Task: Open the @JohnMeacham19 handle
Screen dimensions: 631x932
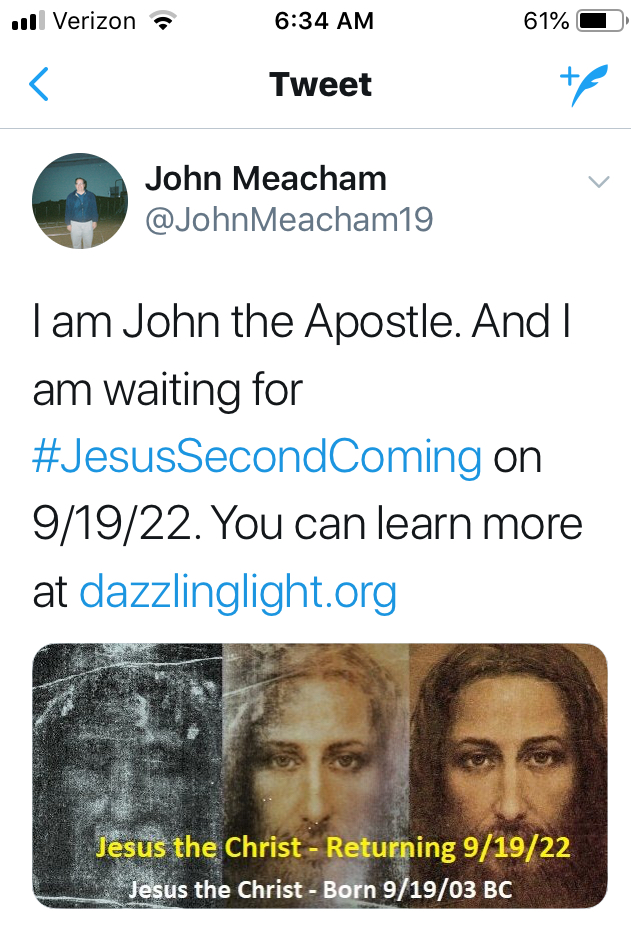Action: pos(289,219)
